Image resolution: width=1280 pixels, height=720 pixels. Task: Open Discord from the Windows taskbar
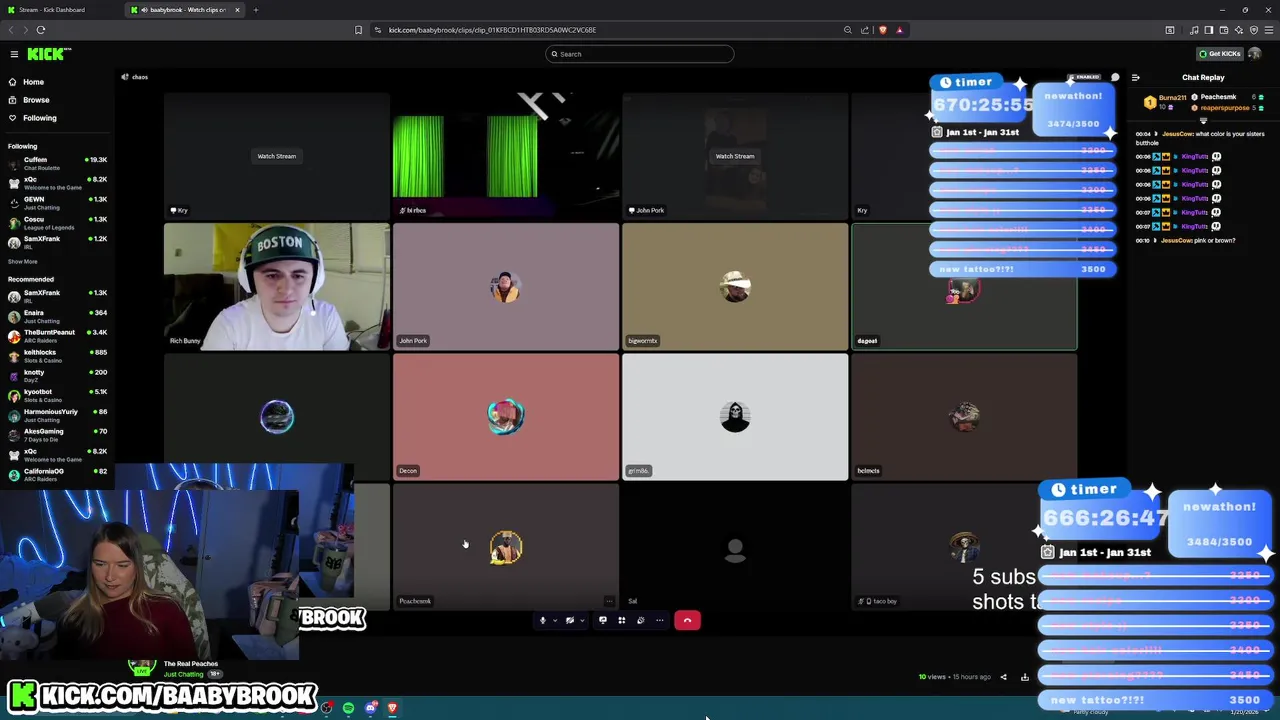point(370,708)
